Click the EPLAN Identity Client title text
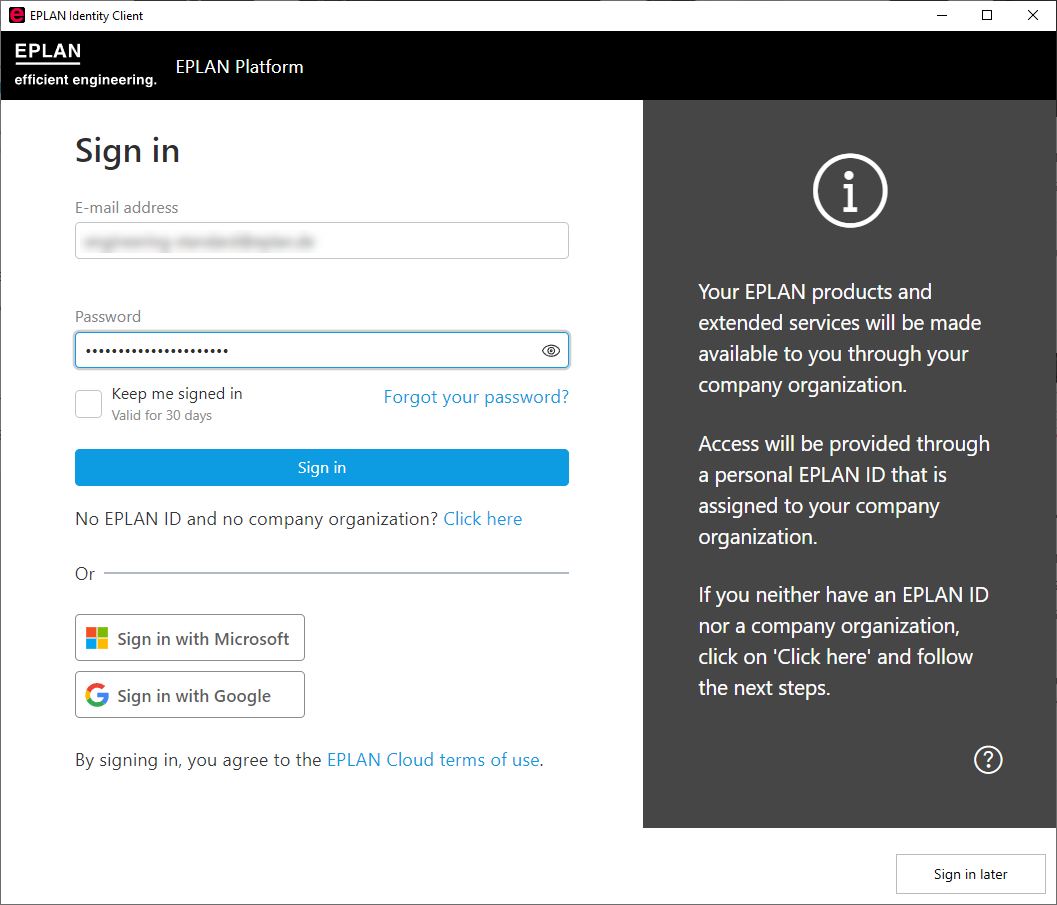Image resolution: width=1057 pixels, height=905 pixels. click(87, 15)
